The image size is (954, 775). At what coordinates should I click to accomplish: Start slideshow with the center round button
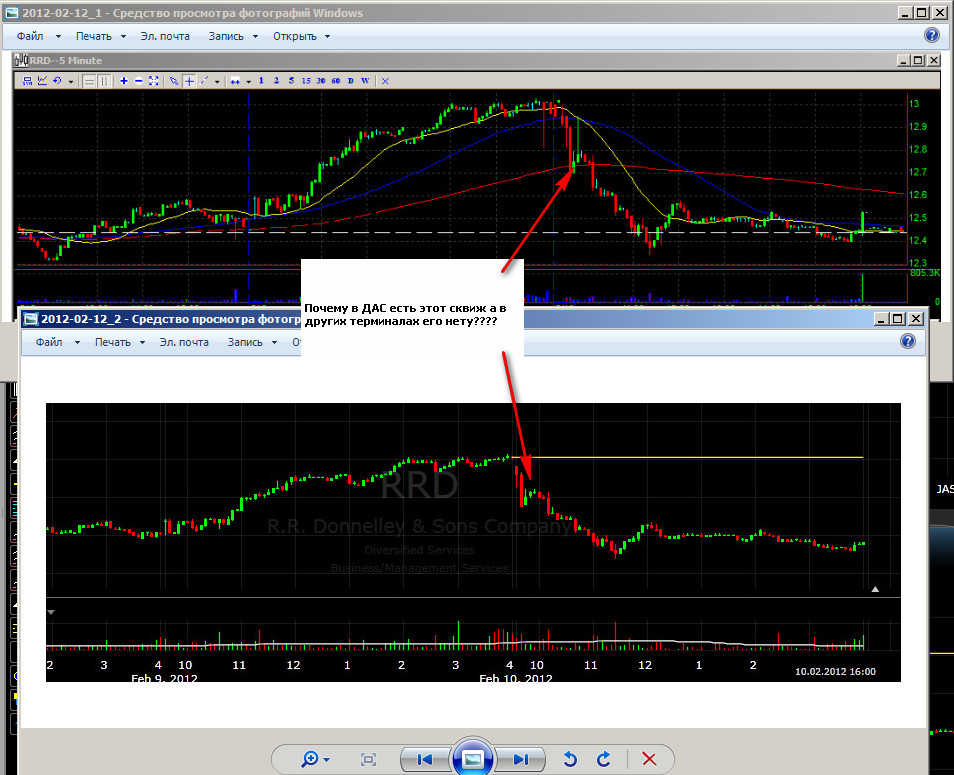(x=473, y=759)
